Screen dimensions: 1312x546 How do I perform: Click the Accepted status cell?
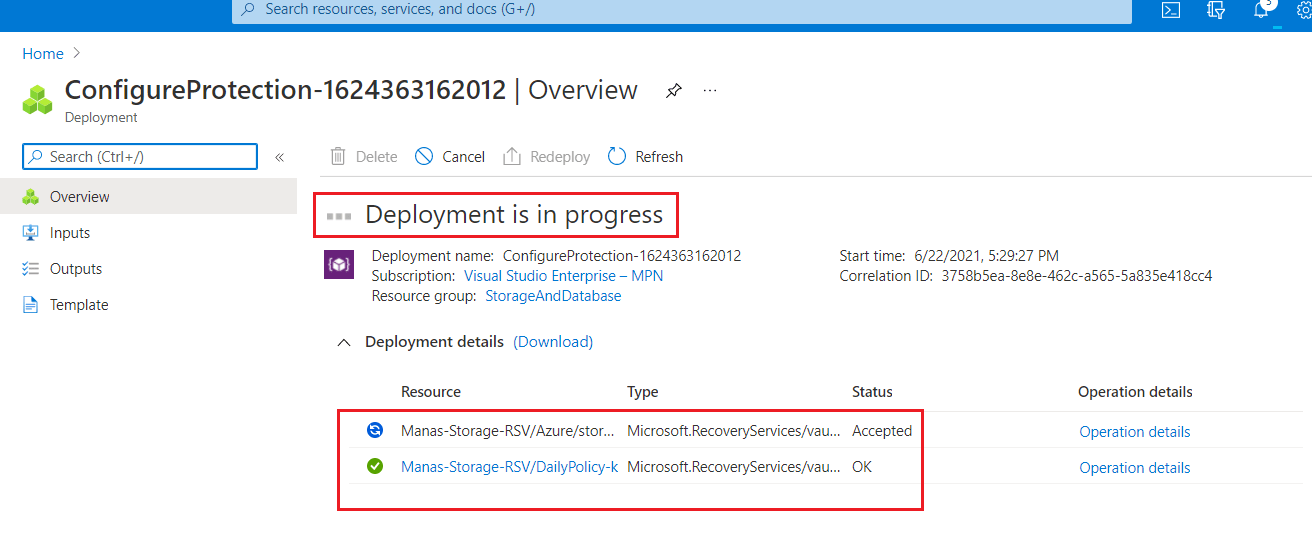(882, 431)
